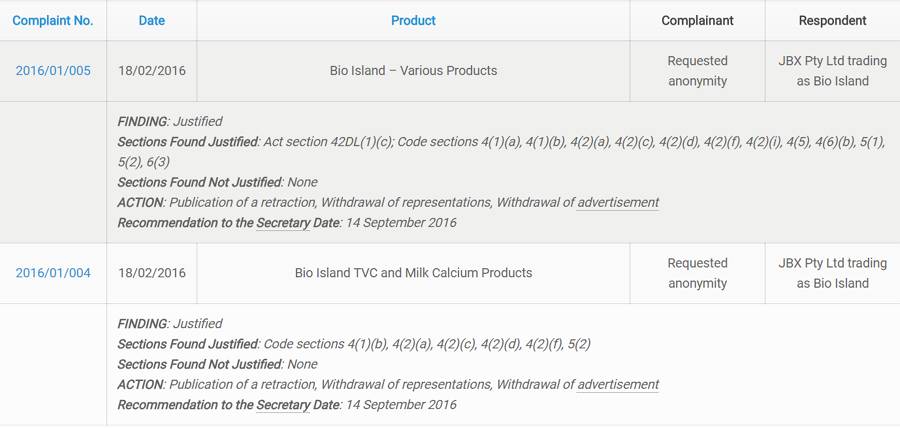
Task: Click the date cell for complaint 2016/01/005
Action: [152, 71]
